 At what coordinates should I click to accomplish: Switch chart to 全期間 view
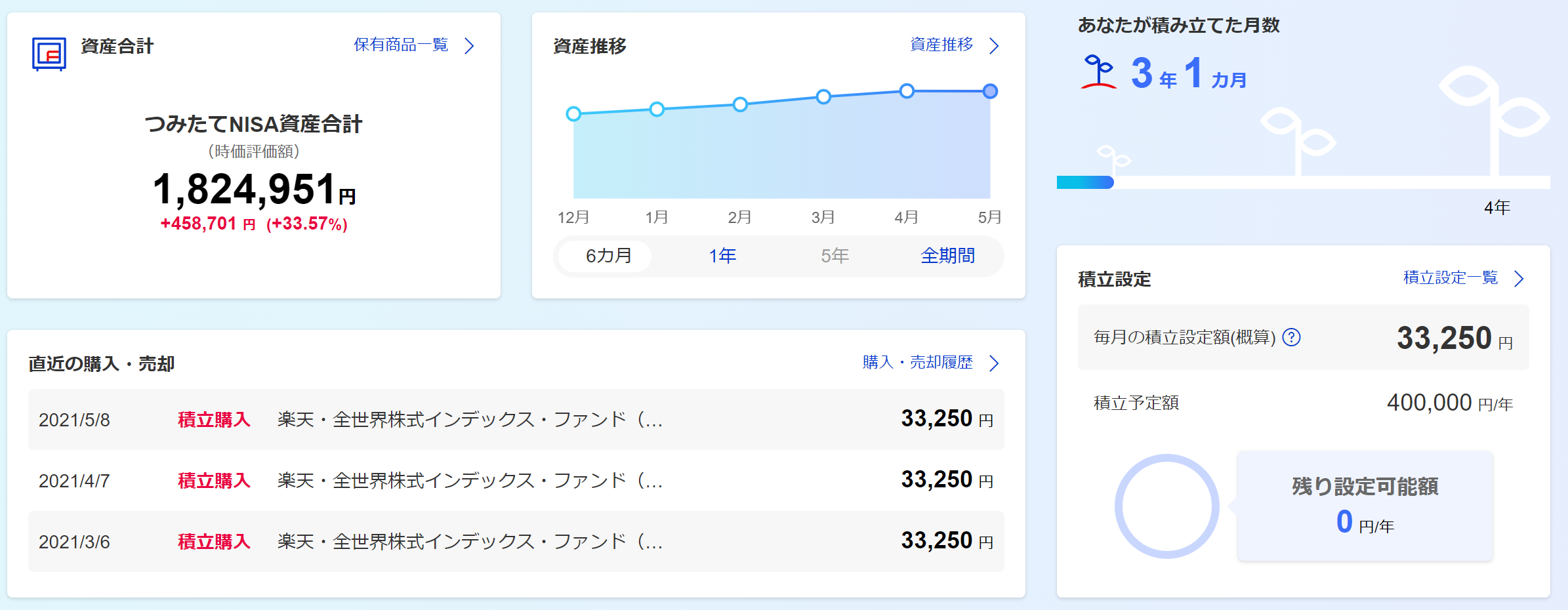(947, 256)
